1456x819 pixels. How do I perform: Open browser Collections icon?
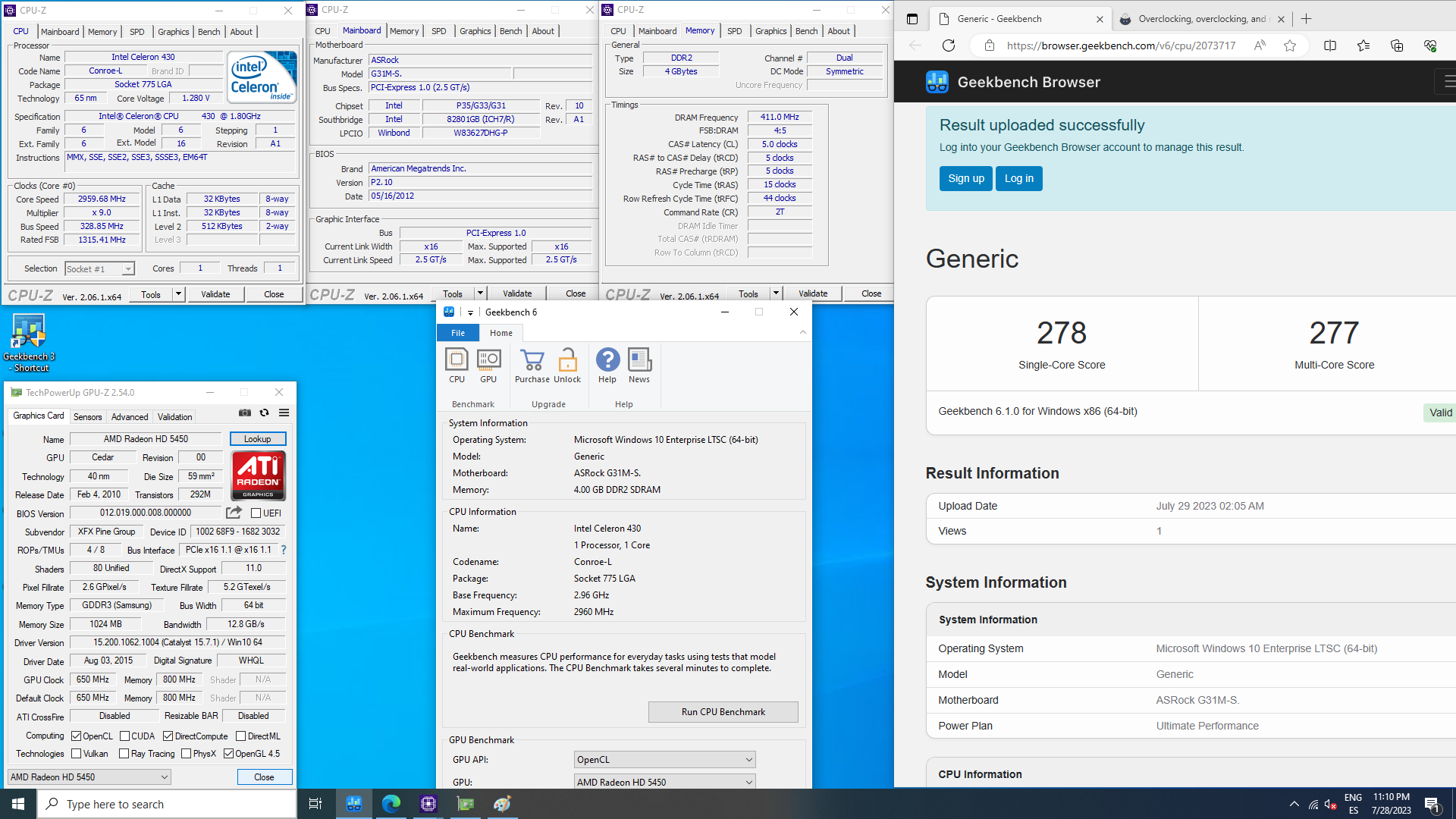pyautogui.click(x=1397, y=45)
